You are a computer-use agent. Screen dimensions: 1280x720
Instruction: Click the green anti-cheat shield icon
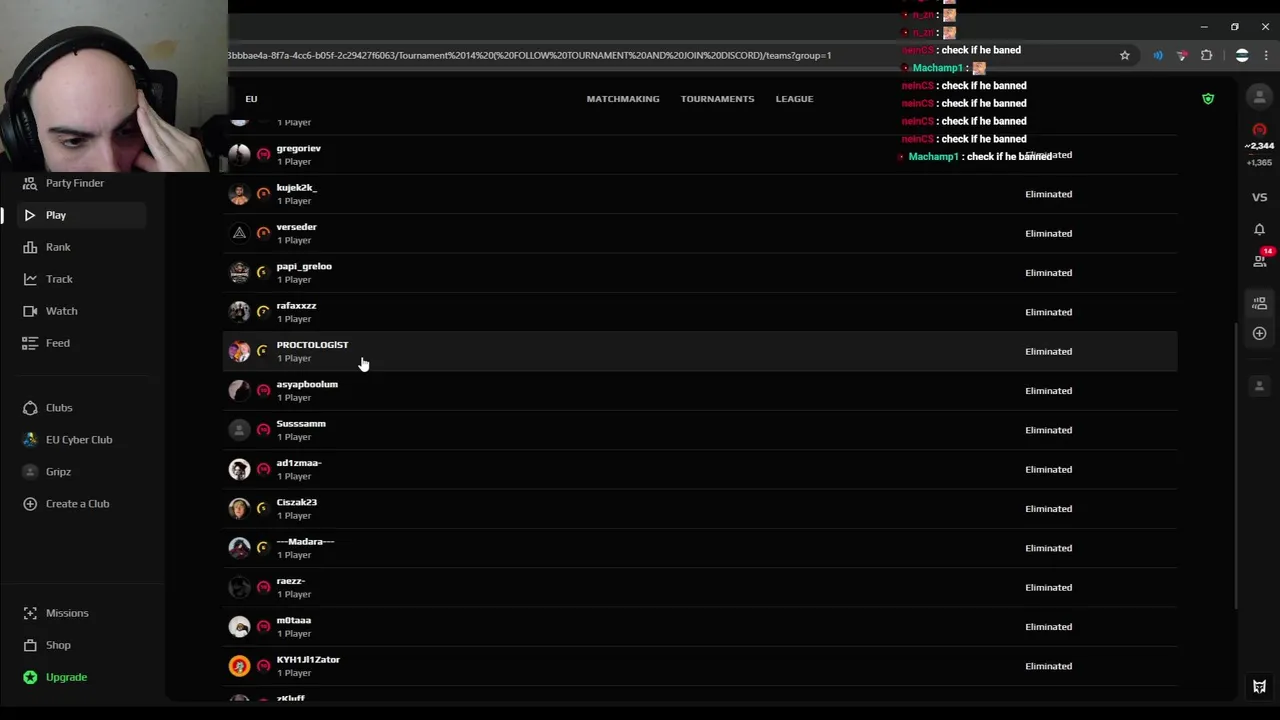[1208, 99]
